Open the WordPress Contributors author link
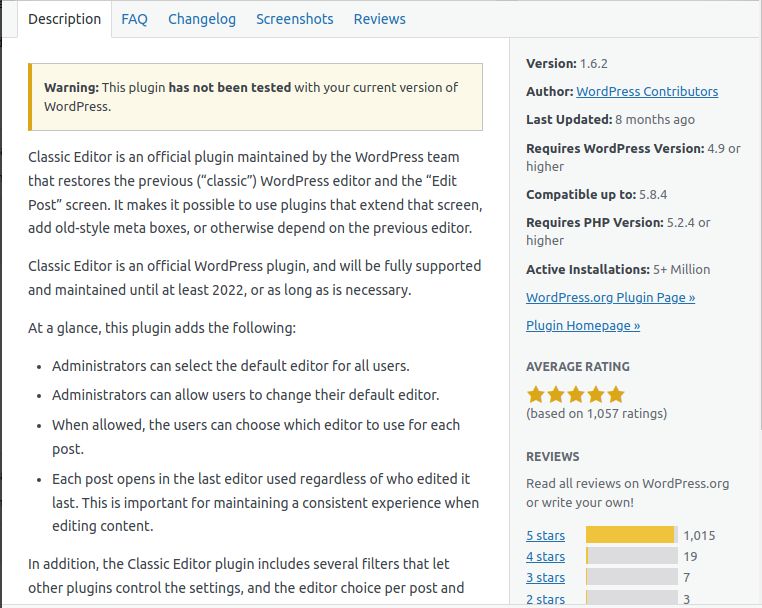This screenshot has width=762, height=608. tap(647, 91)
